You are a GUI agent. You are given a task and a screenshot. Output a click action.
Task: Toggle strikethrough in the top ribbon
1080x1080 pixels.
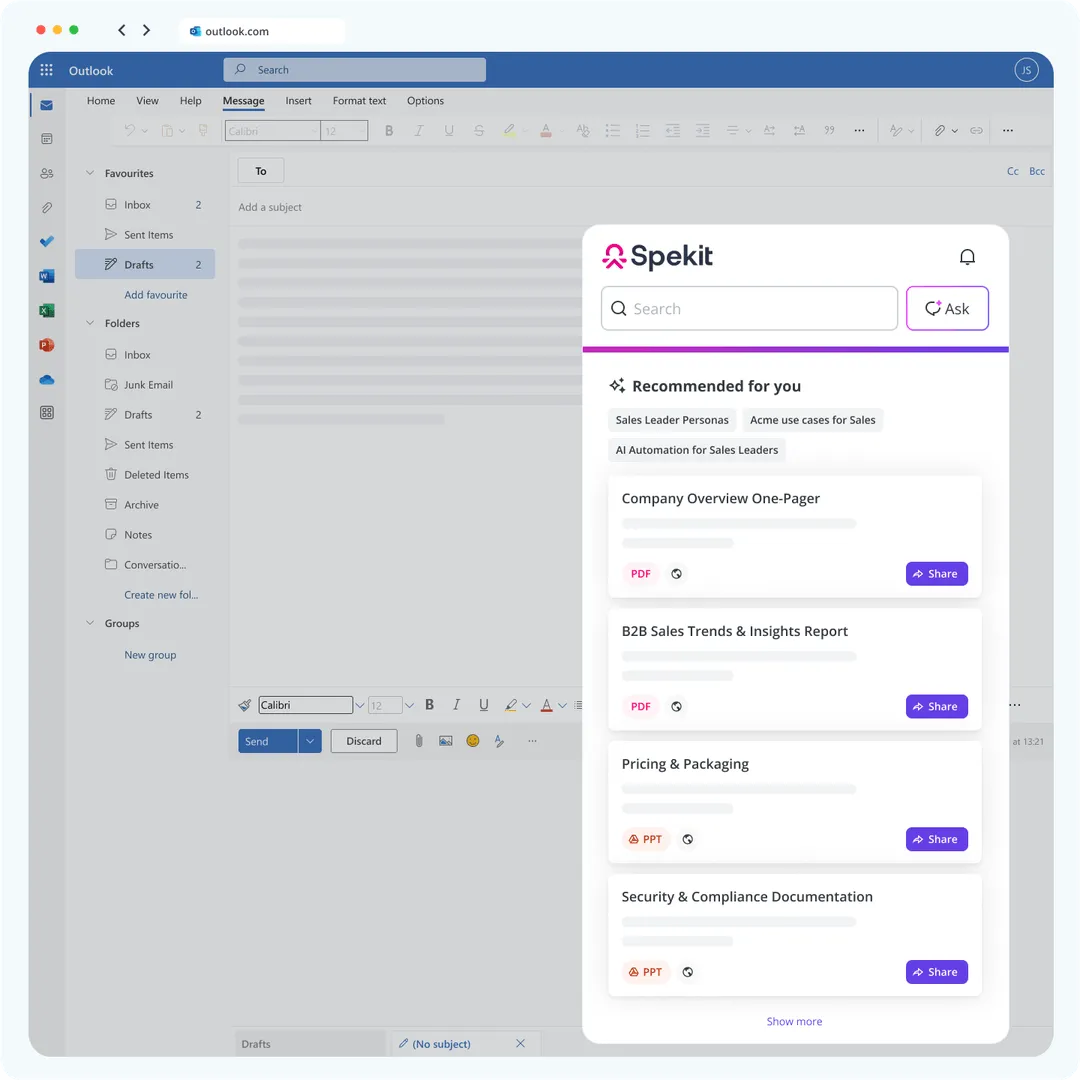click(479, 131)
